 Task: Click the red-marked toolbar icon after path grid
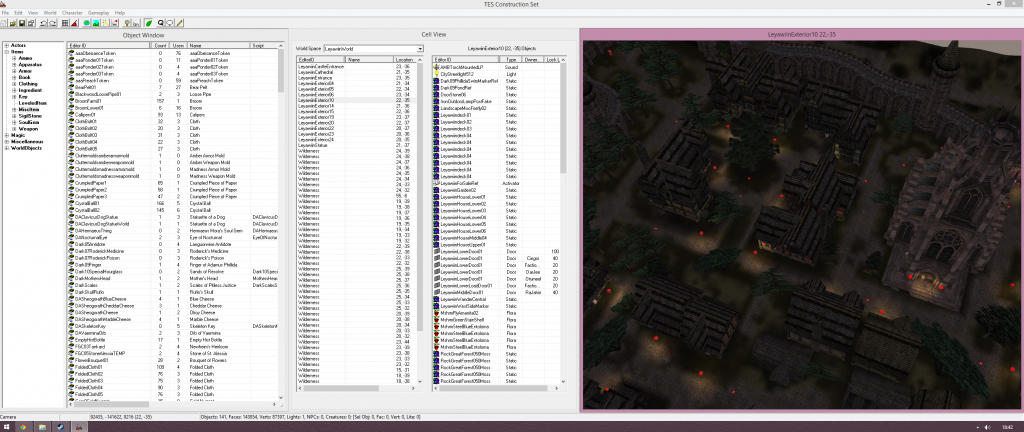click(x=115, y=23)
